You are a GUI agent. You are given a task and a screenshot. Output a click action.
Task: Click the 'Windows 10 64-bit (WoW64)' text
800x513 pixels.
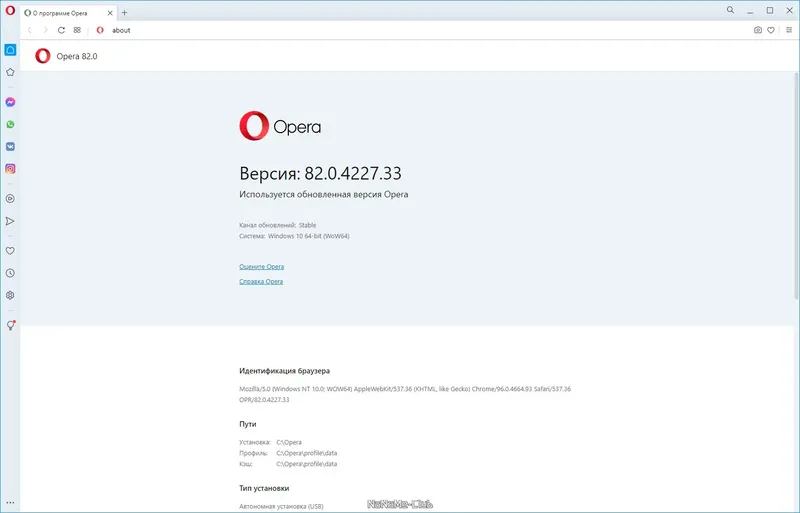coord(309,236)
